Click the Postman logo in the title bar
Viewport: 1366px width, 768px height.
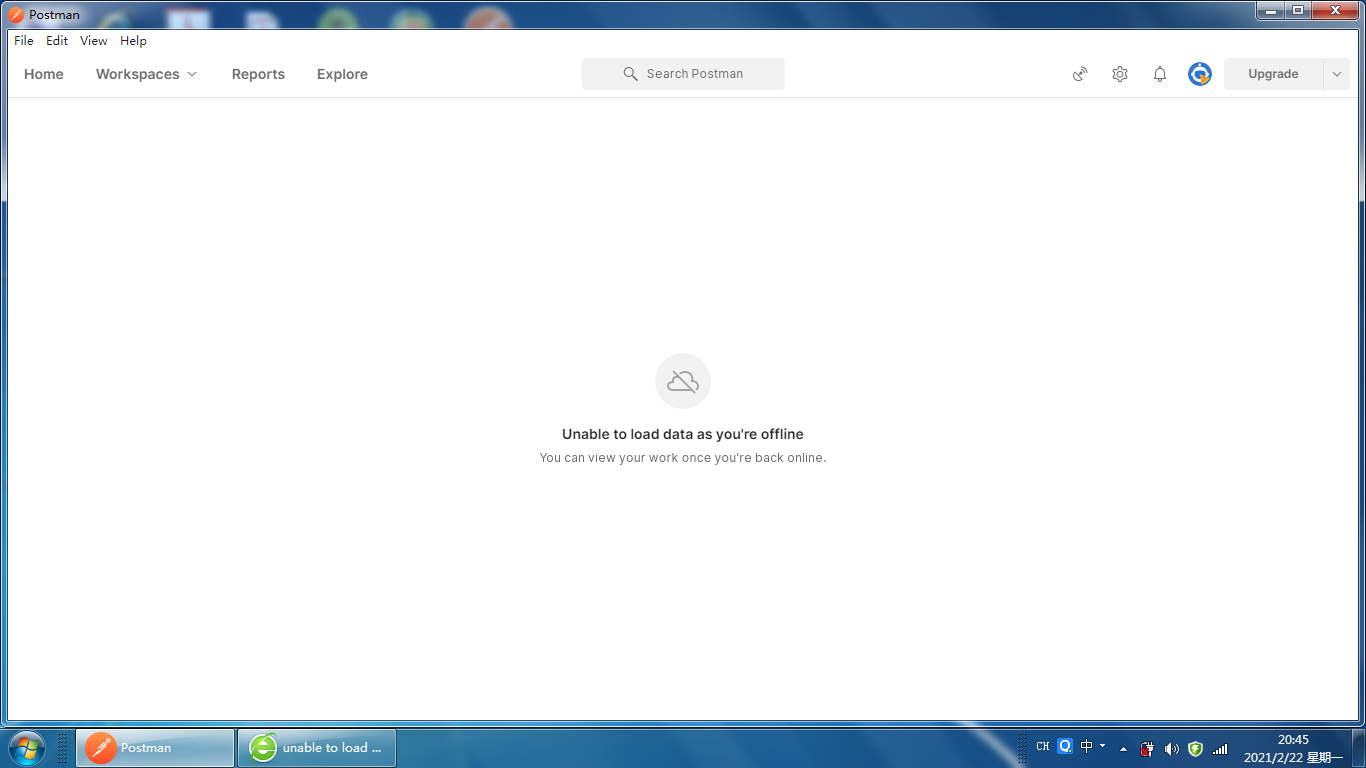(x=15, y=14)
